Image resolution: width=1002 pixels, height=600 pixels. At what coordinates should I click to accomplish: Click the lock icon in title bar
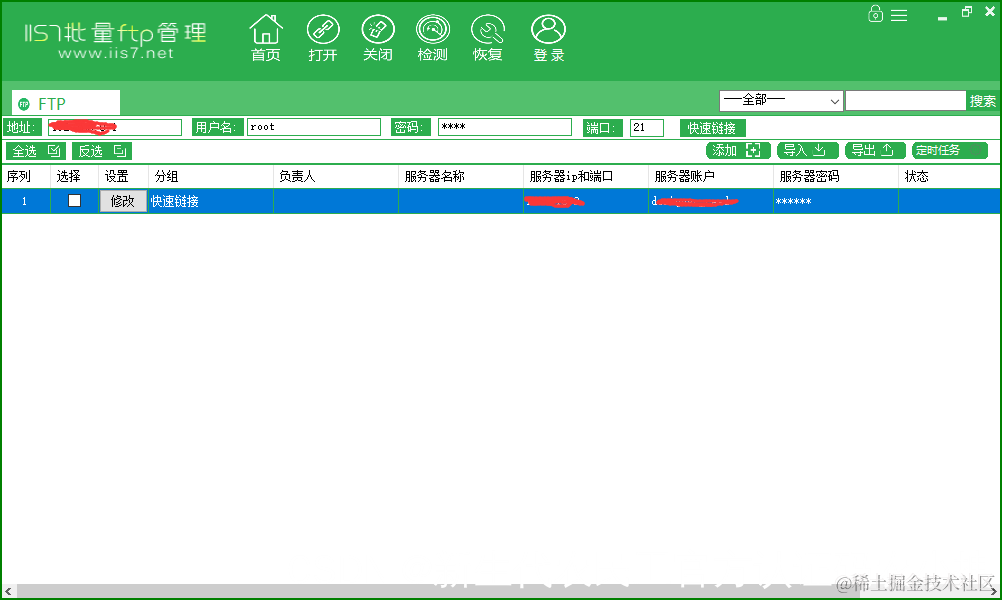[875, 14]
